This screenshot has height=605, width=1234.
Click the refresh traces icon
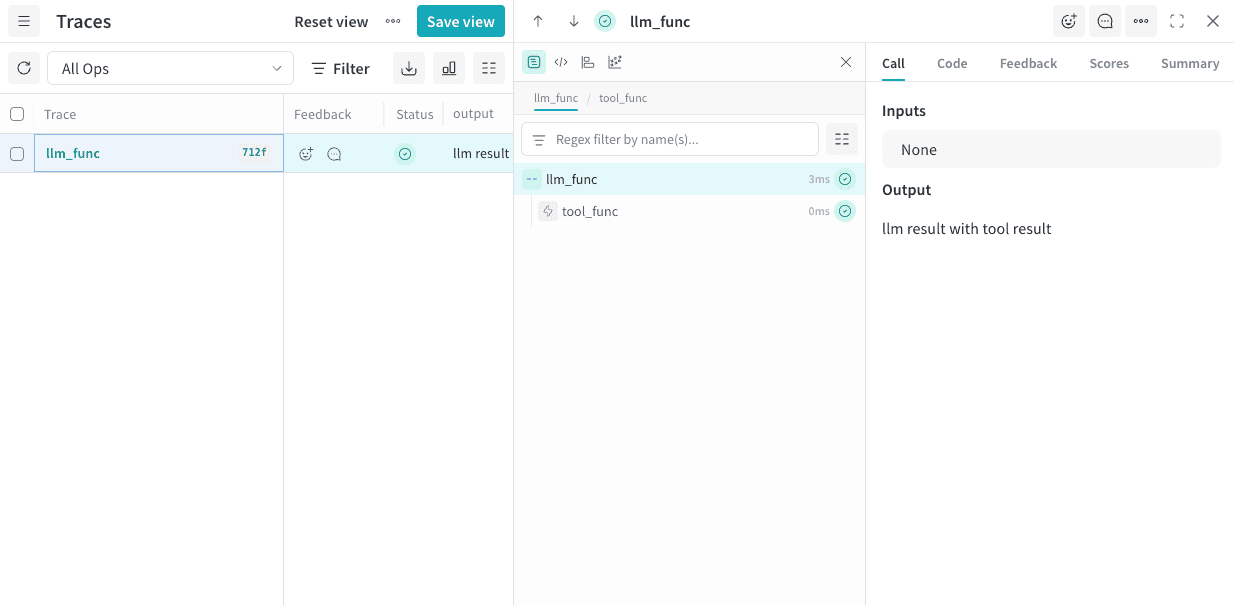pyautogui.click(x=24, y=68)
